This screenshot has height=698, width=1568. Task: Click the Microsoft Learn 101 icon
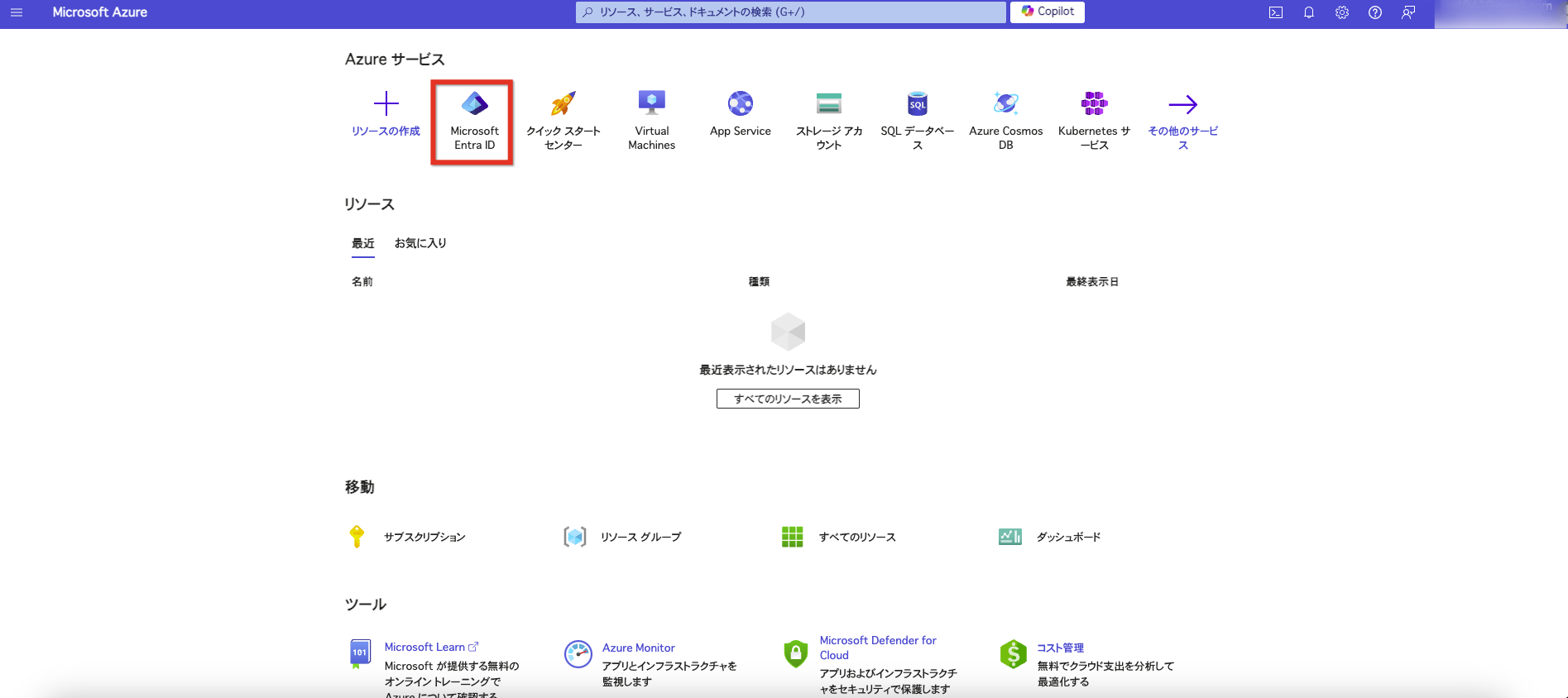360,653
